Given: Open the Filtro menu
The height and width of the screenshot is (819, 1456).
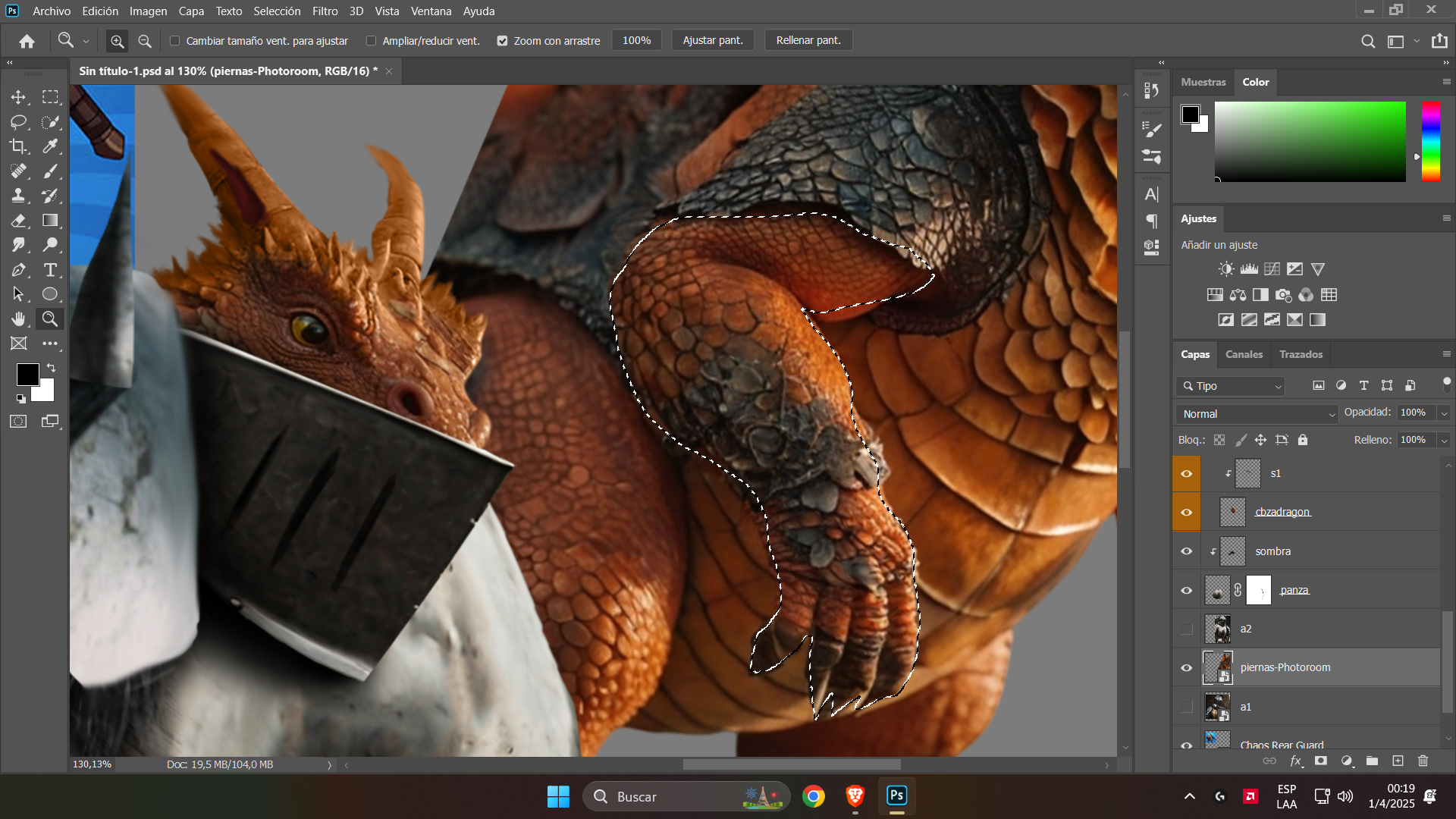Looking at the screenshot, I should (325, 11).
